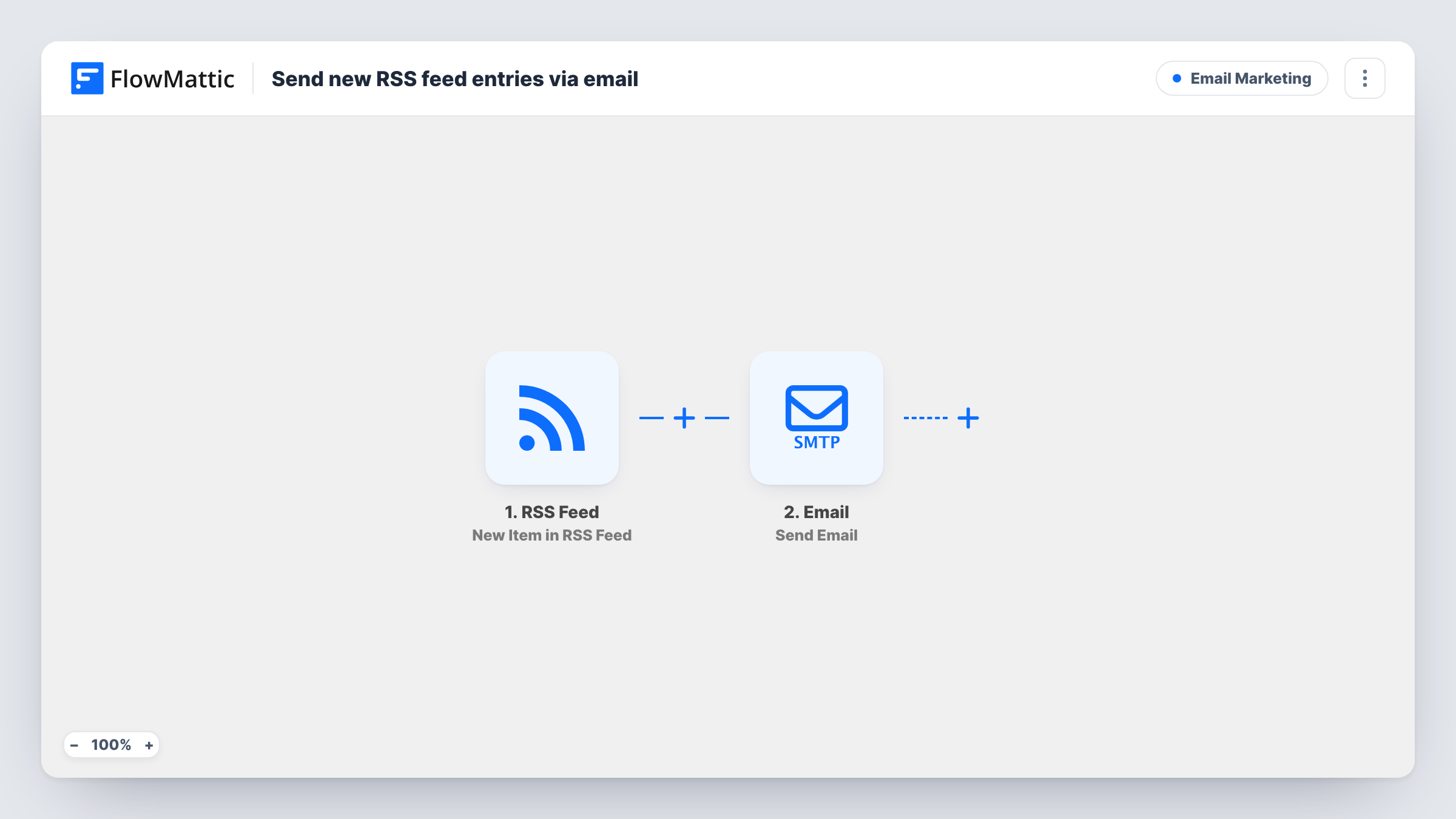This screenshot has height=819, width=1456.
Task: Increase canvas zoom with plus button
Action: tap(149, 745)
